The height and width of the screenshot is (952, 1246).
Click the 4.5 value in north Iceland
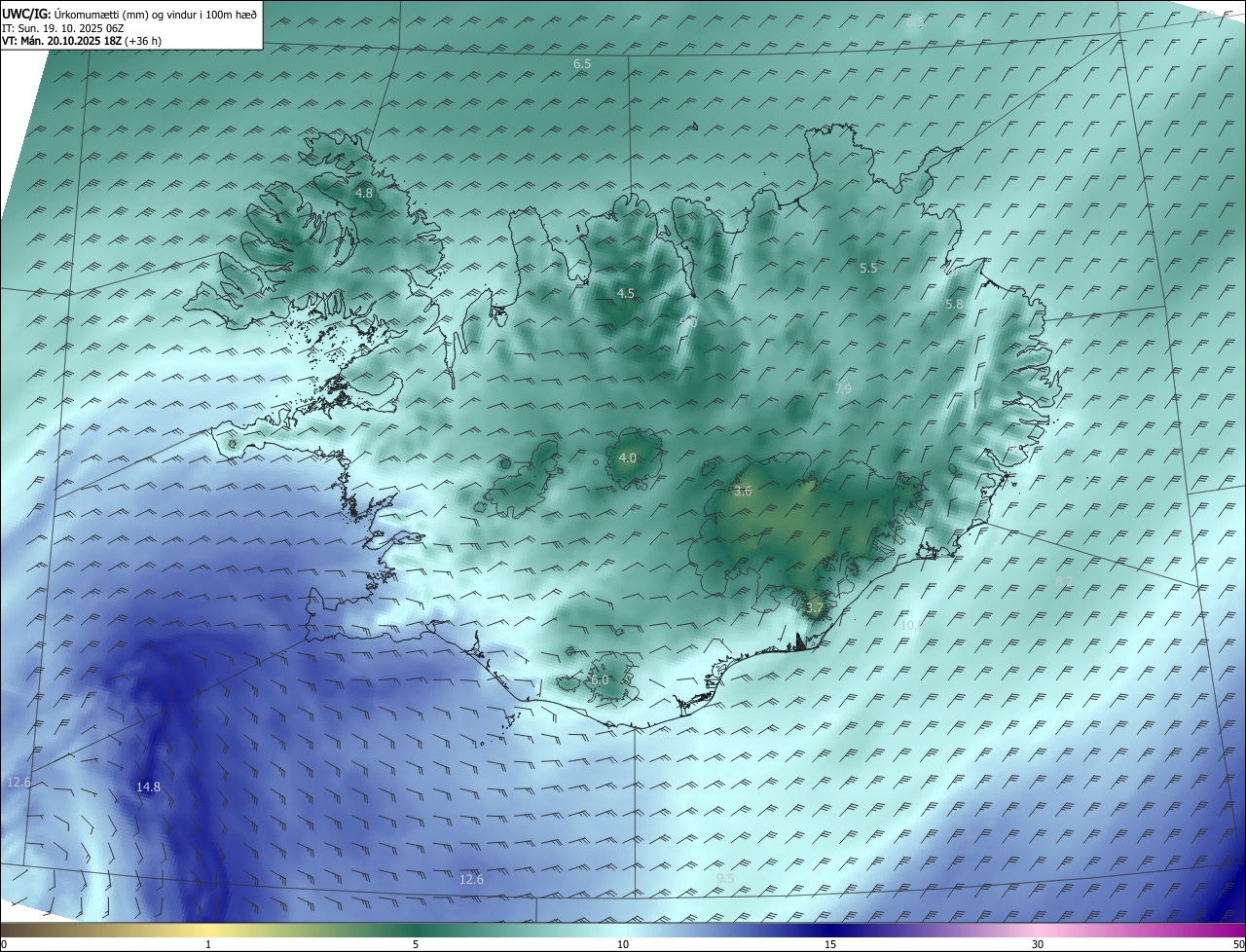[626, 293]
